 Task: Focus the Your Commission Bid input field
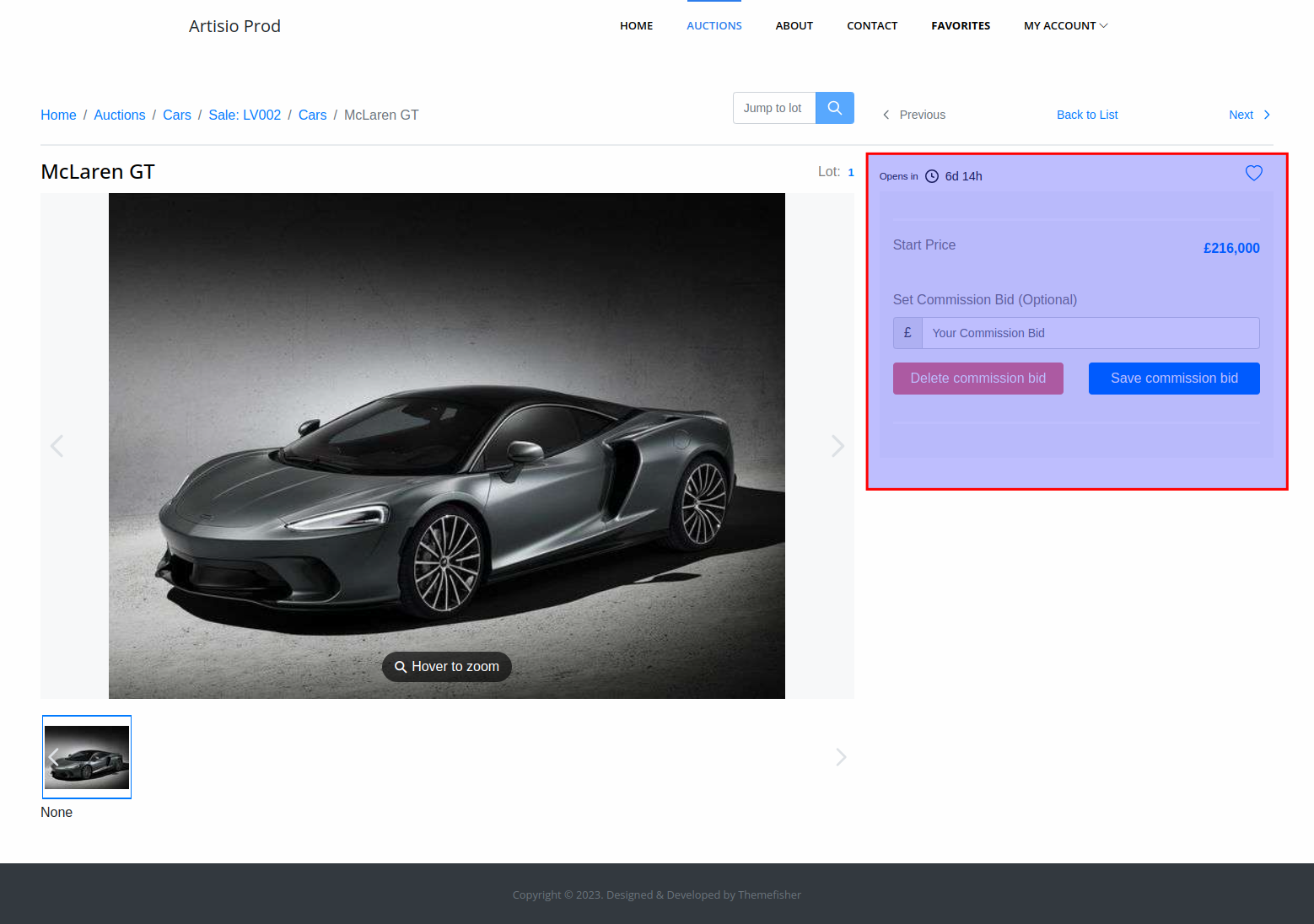[x=1091, y=333]
